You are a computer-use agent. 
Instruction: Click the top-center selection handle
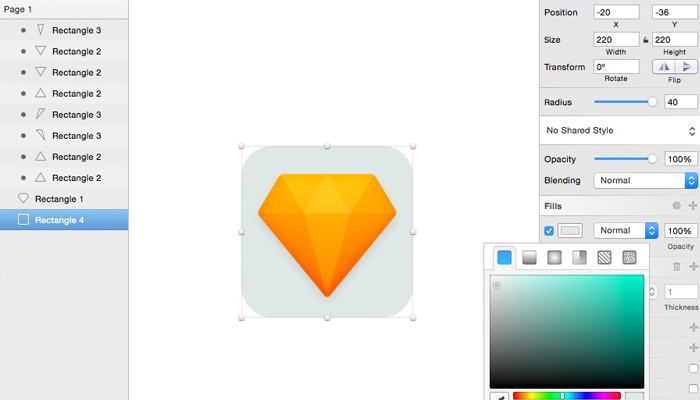click(x=327, y=146)
